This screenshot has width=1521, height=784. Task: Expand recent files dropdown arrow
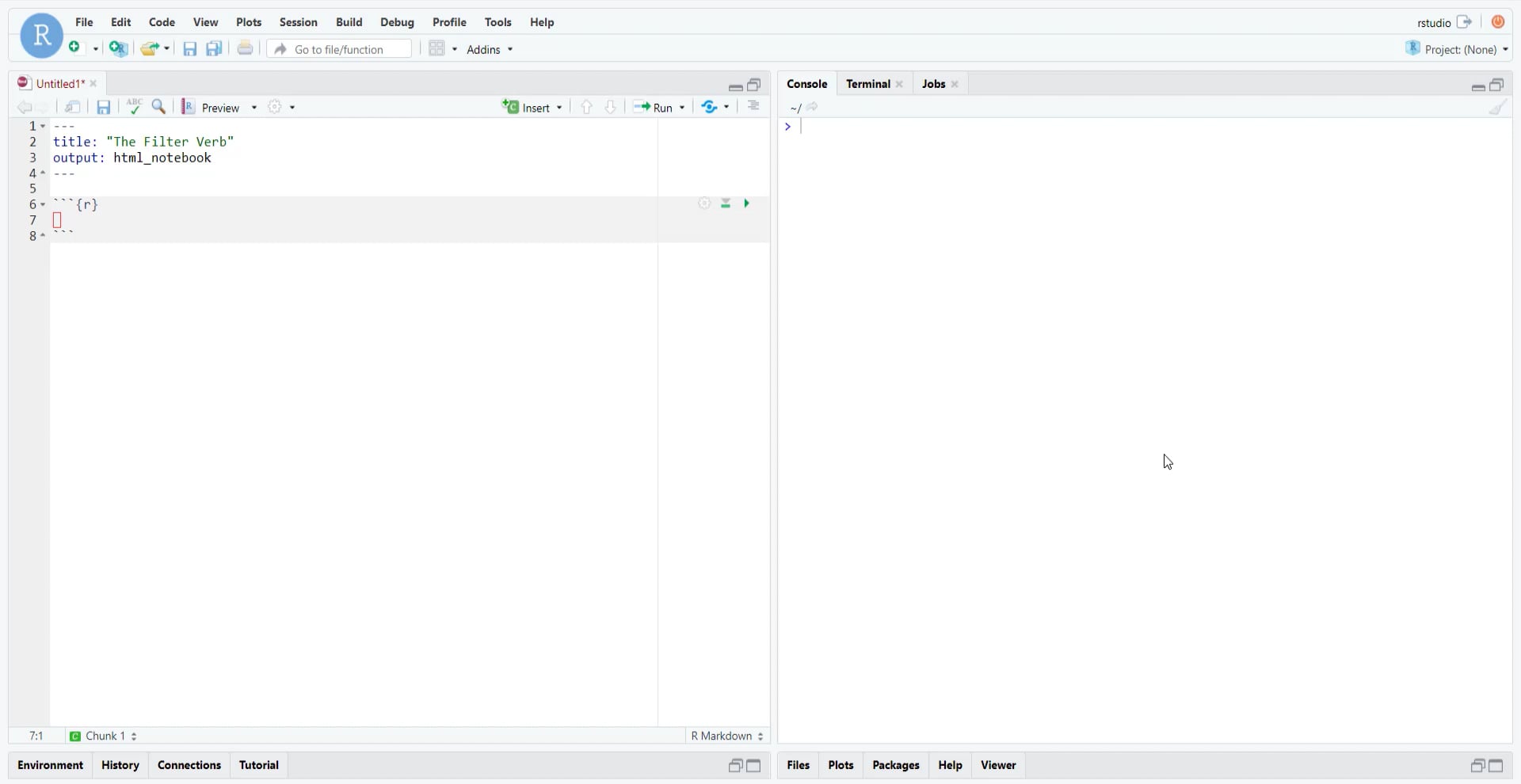point(166,49)
